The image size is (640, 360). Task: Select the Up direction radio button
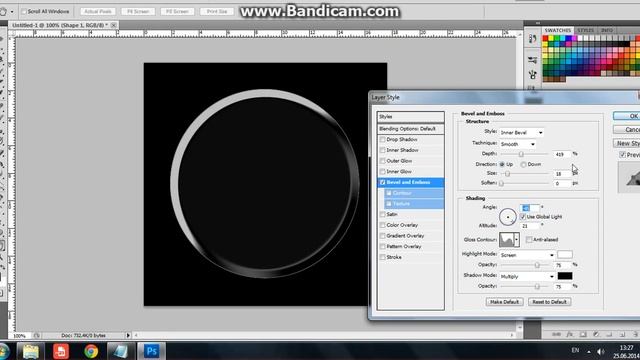pyautogui.click(x=502, y=164)
